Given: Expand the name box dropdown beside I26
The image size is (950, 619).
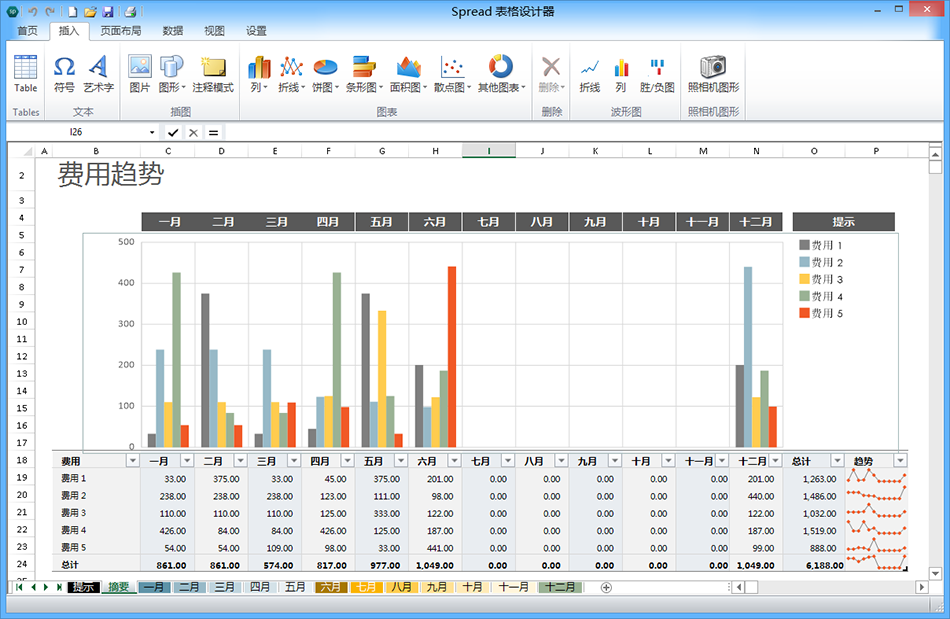Looking at the screenshot, I should (152, 132).
